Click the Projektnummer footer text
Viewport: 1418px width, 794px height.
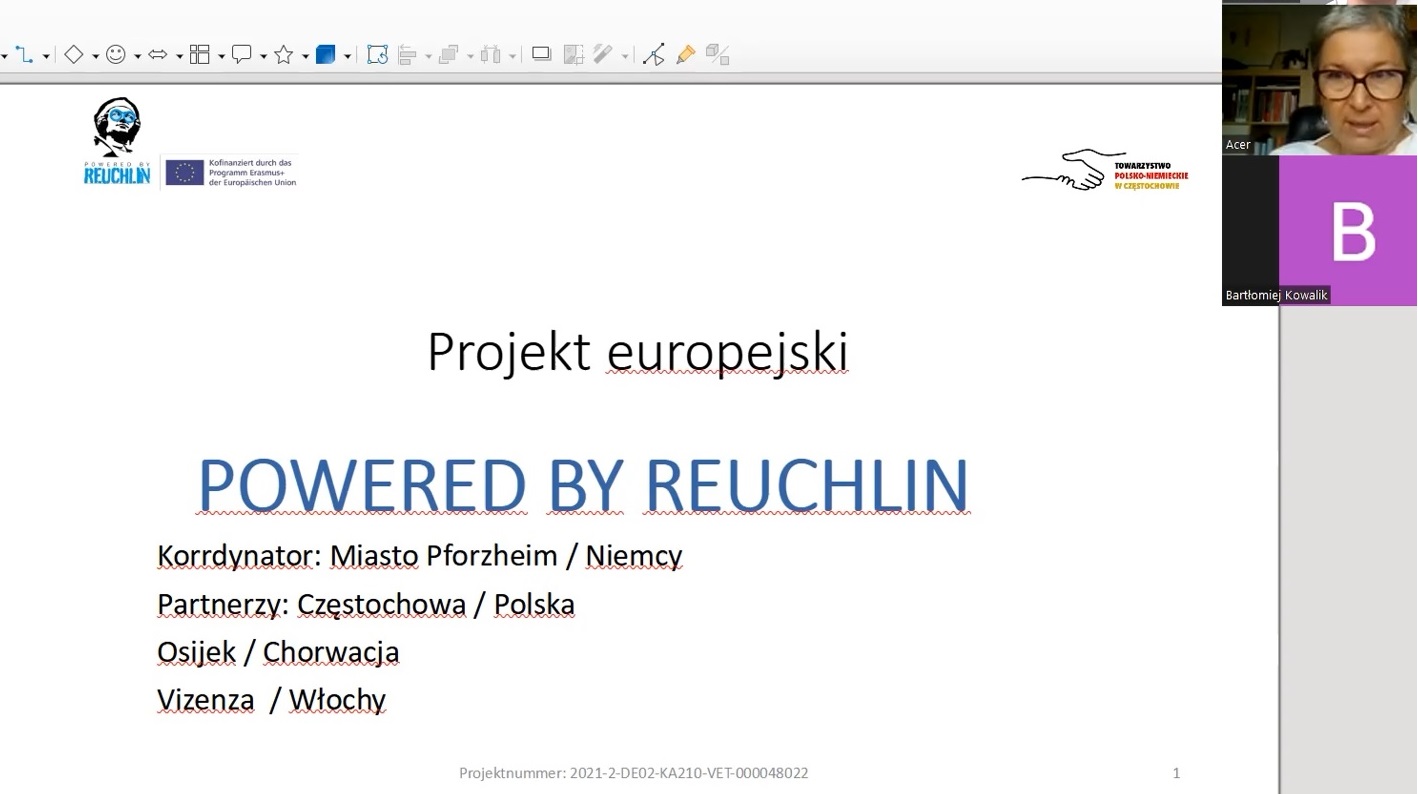pos(633,773)
